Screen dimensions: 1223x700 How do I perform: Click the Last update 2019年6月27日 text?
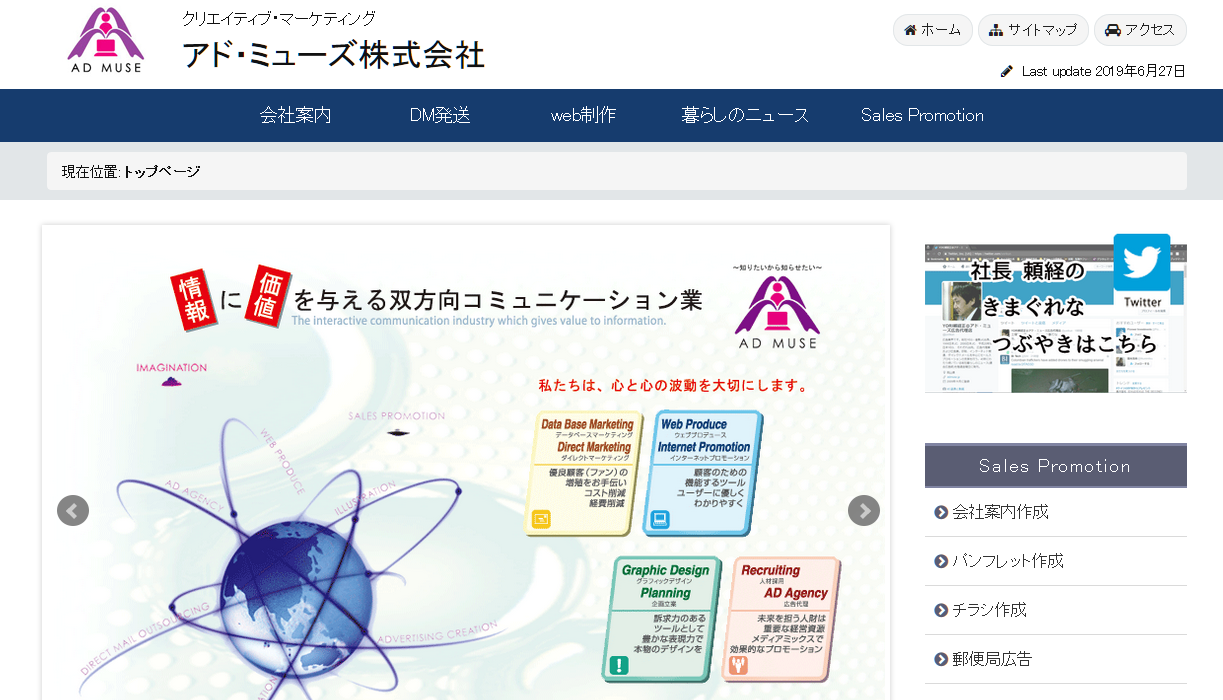(1104, 71)
